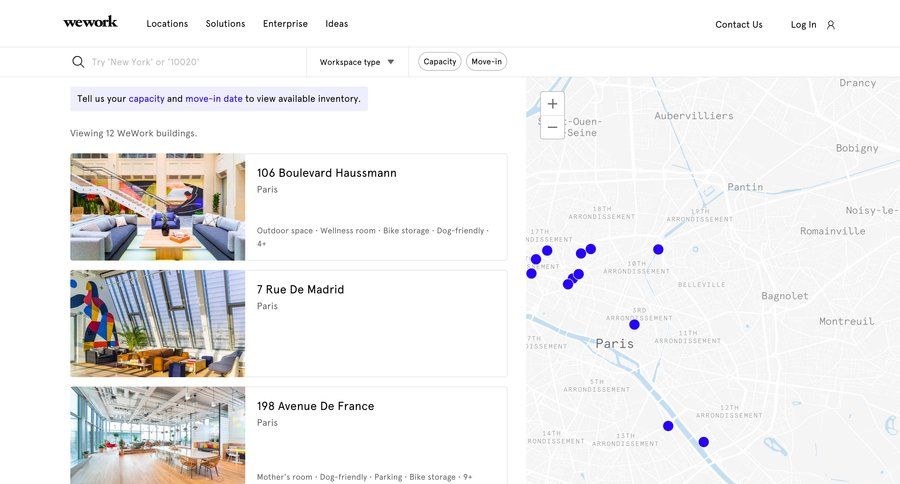Click the 'Aubervilliers' map label
This screenshot has width=900, height=484.
(x=694, y=115)
